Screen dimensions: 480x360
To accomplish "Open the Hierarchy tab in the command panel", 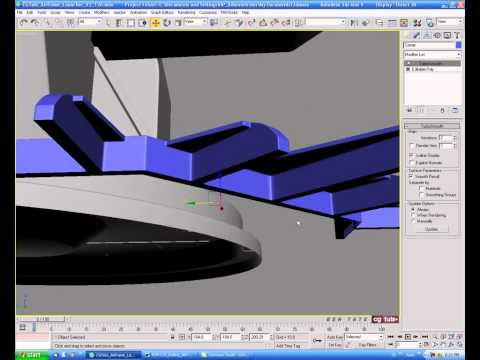I will (x=427, y=35).
